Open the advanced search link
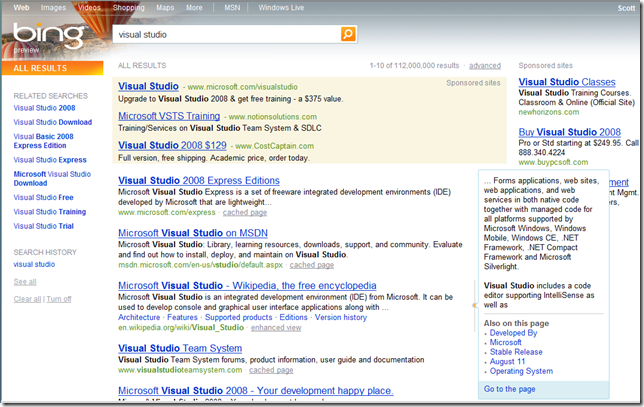 (x=485, y=65)
